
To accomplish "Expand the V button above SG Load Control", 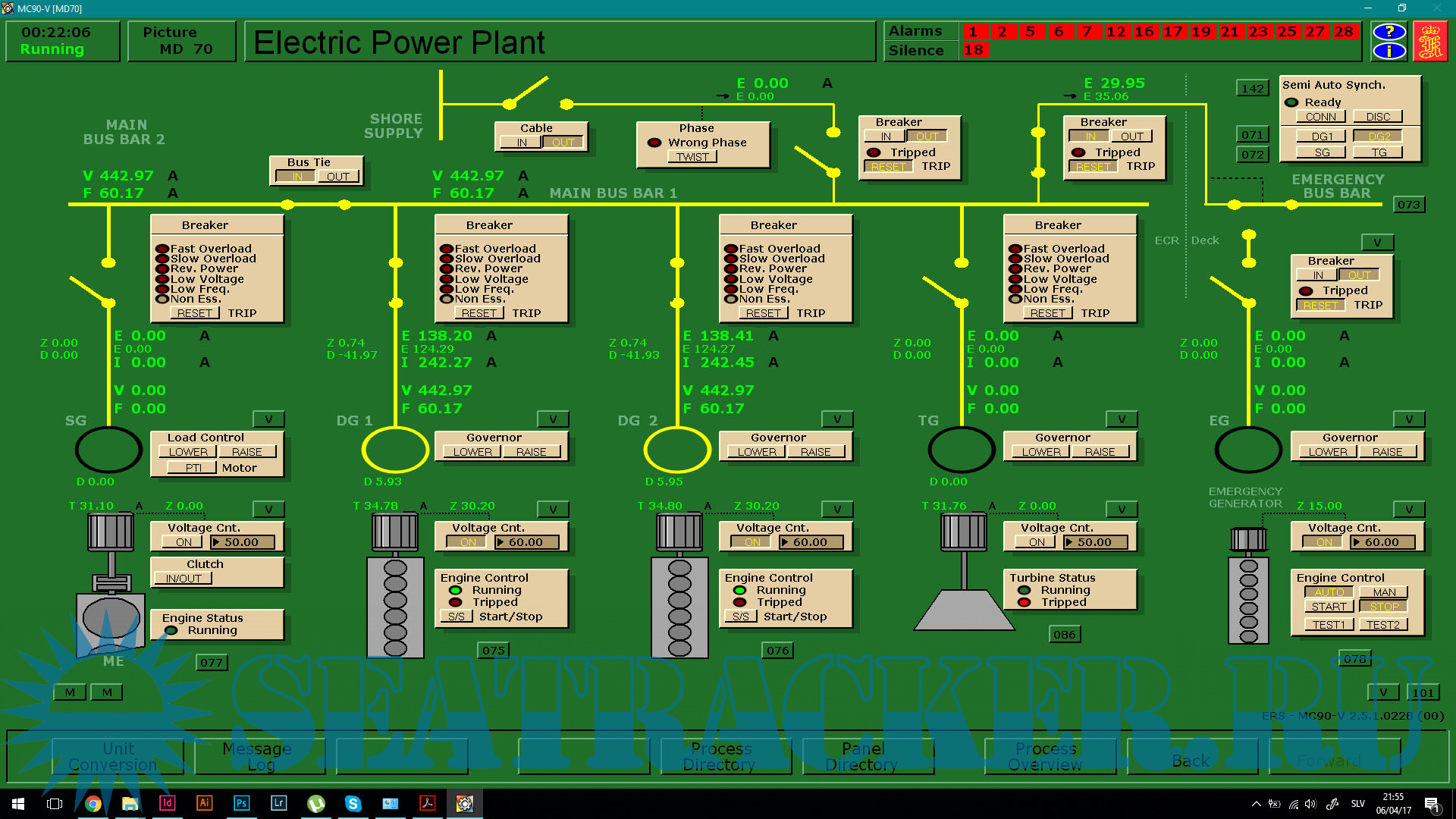I will pyautogui.click(x=268, y=419).
